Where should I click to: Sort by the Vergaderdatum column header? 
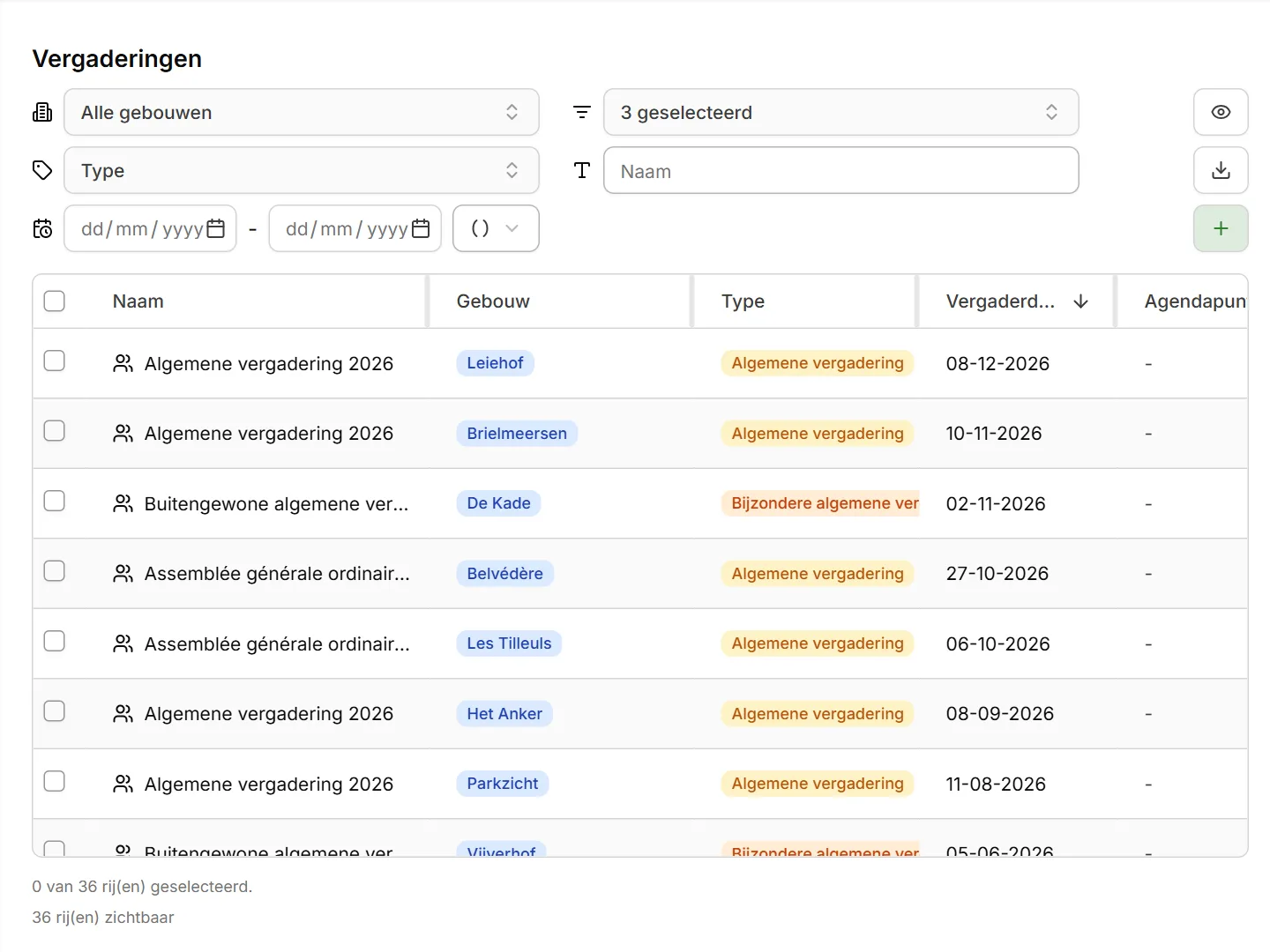pos(1000,301)
